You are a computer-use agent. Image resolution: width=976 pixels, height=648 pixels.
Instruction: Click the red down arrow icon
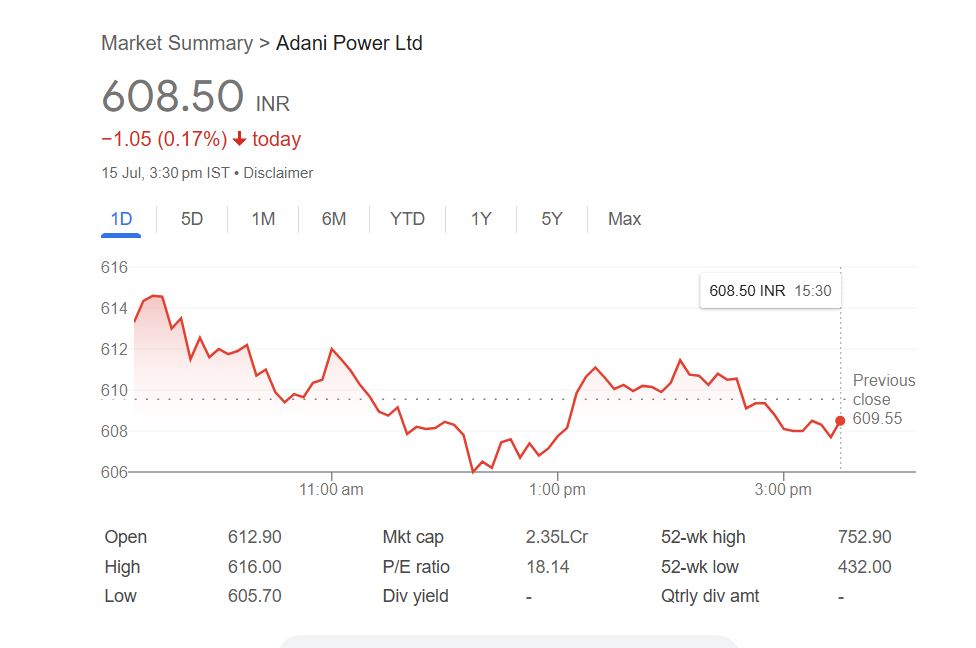click(x=240, y=139)
